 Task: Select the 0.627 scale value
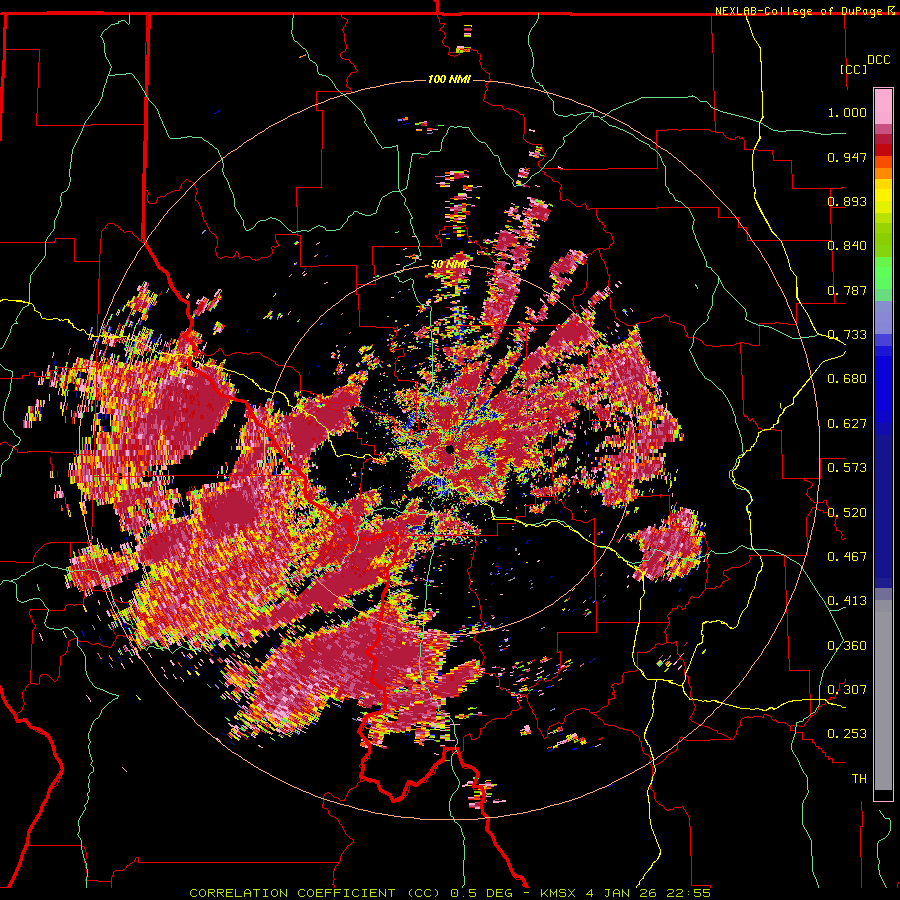point(847,424)
